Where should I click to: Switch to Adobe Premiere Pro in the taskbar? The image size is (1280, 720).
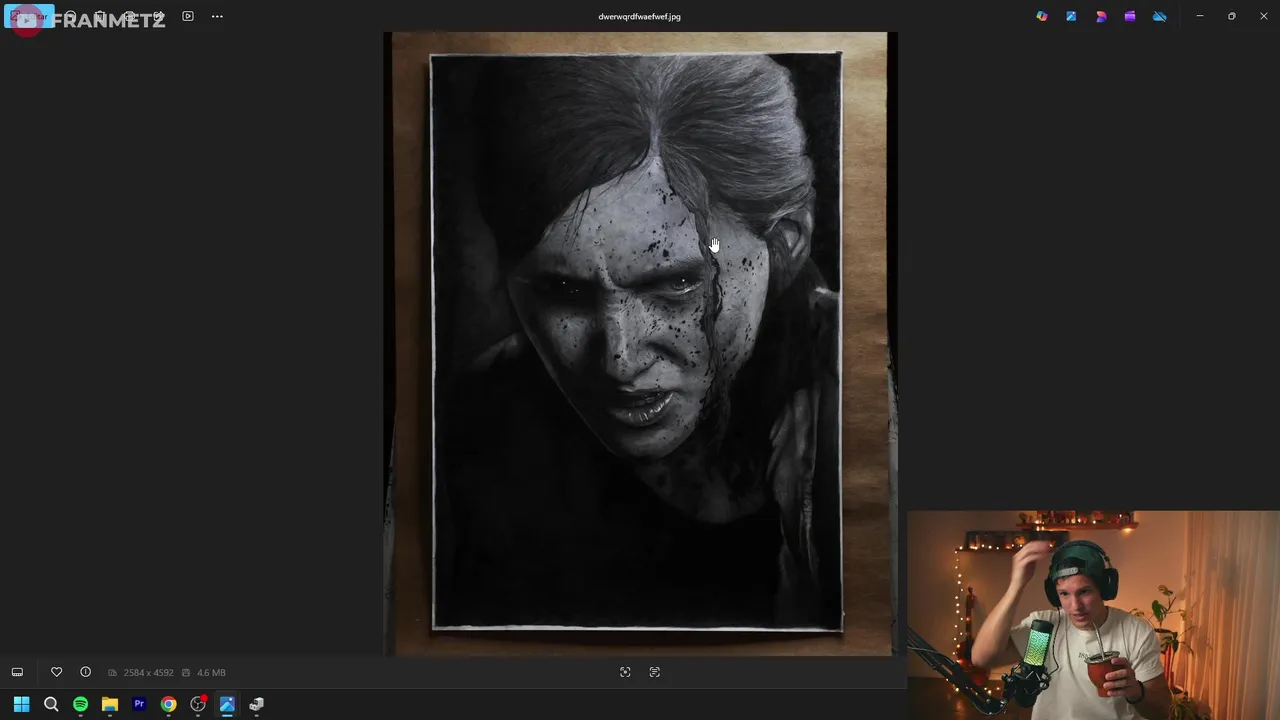click(139, 704)
